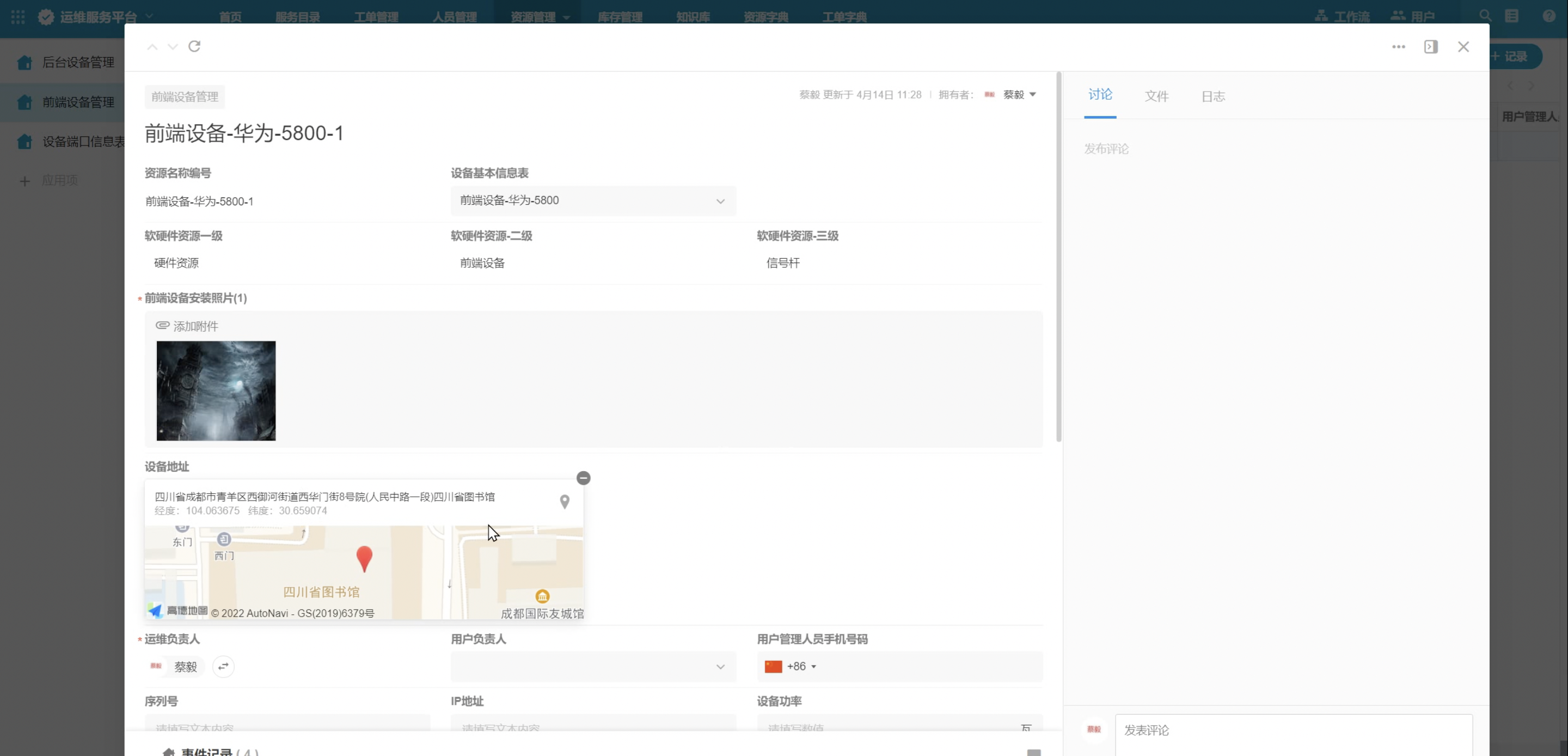This screenshot has width=1568, height=756.
Task: Go to next record arrow
Action: click(173, 47)
